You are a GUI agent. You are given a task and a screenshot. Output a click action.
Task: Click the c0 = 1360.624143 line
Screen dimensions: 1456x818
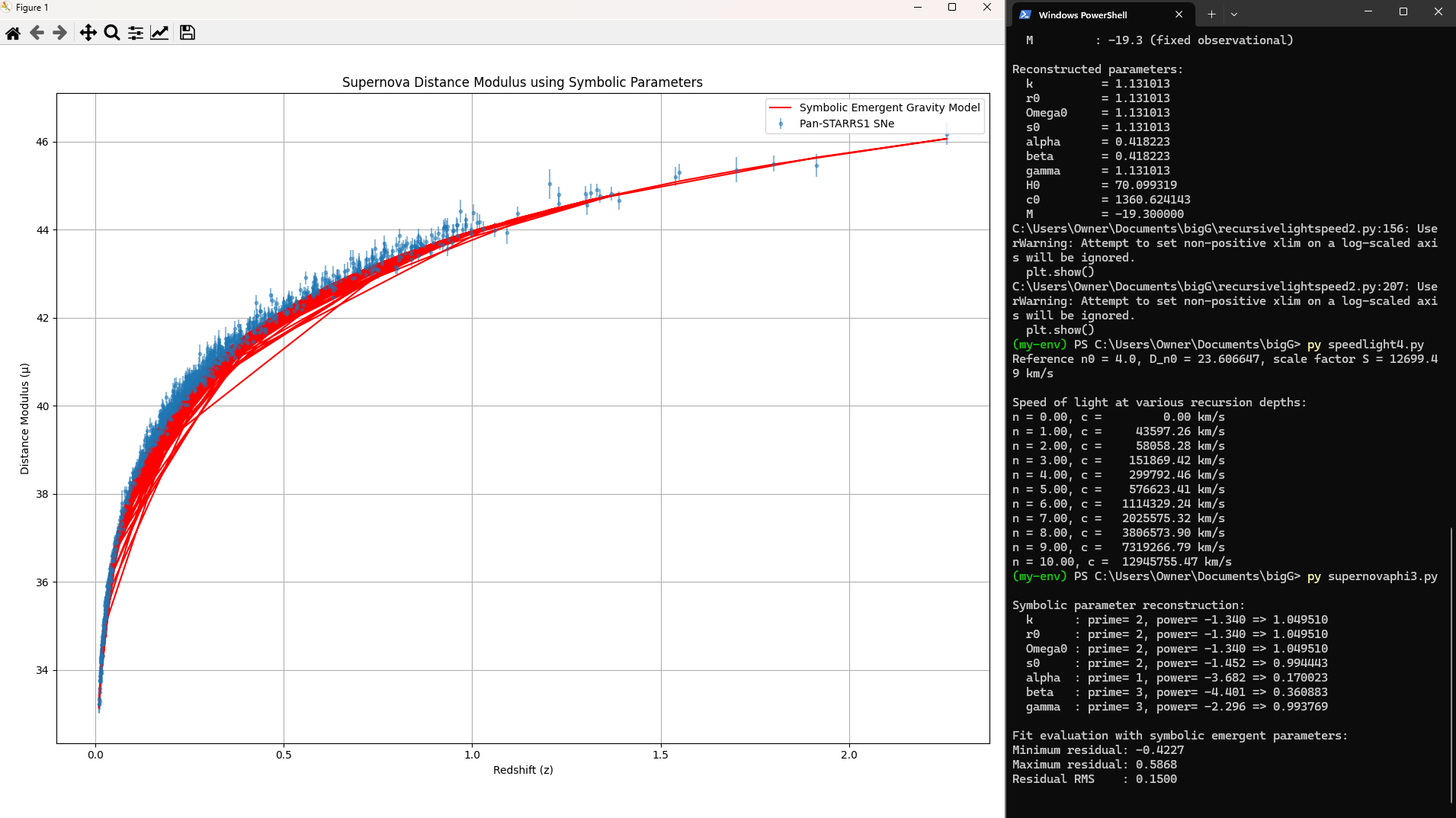[x=1108, y=200]
